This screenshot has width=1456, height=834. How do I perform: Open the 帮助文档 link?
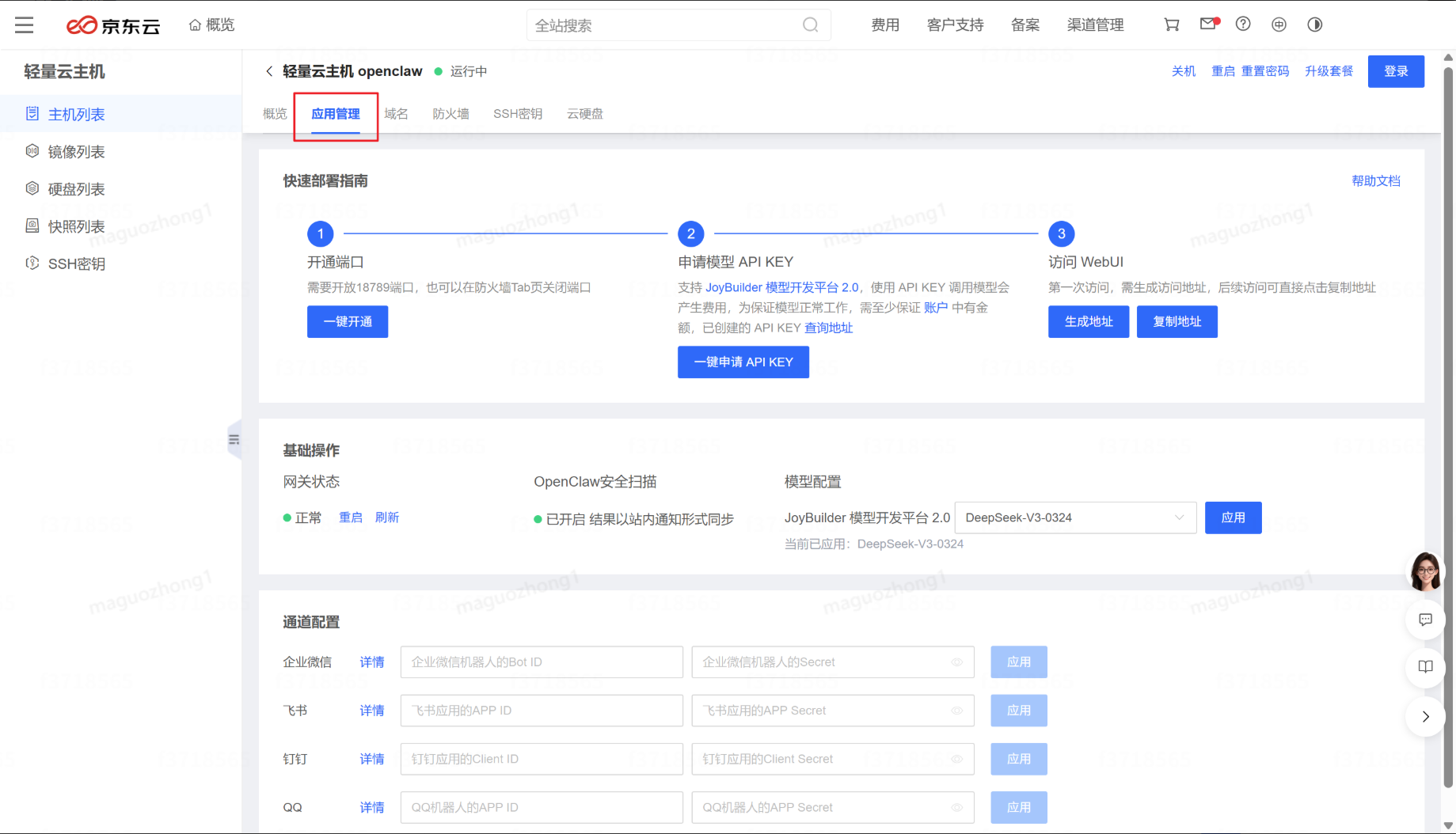(1375, 181)
